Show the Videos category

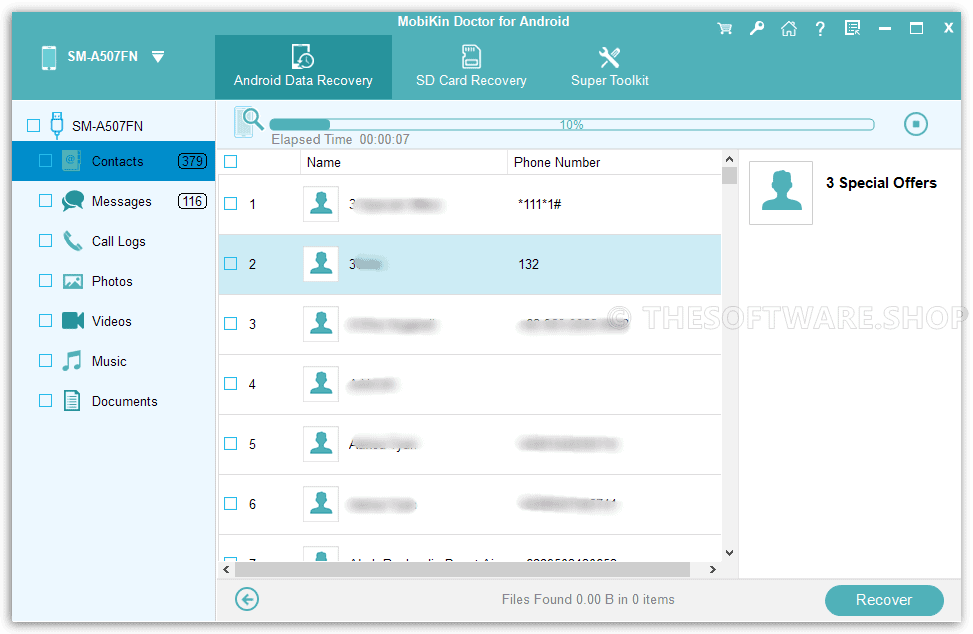click(x=112, y=321)
